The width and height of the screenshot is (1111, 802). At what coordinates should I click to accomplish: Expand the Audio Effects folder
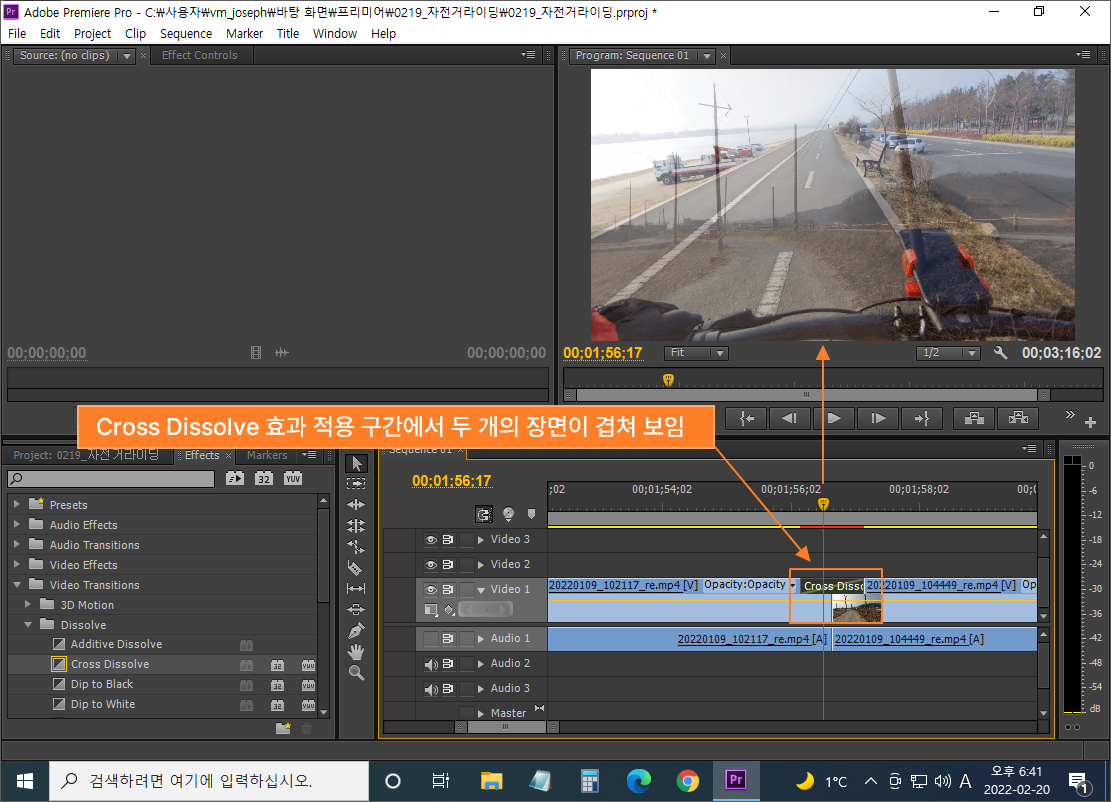tap(16, 524)
